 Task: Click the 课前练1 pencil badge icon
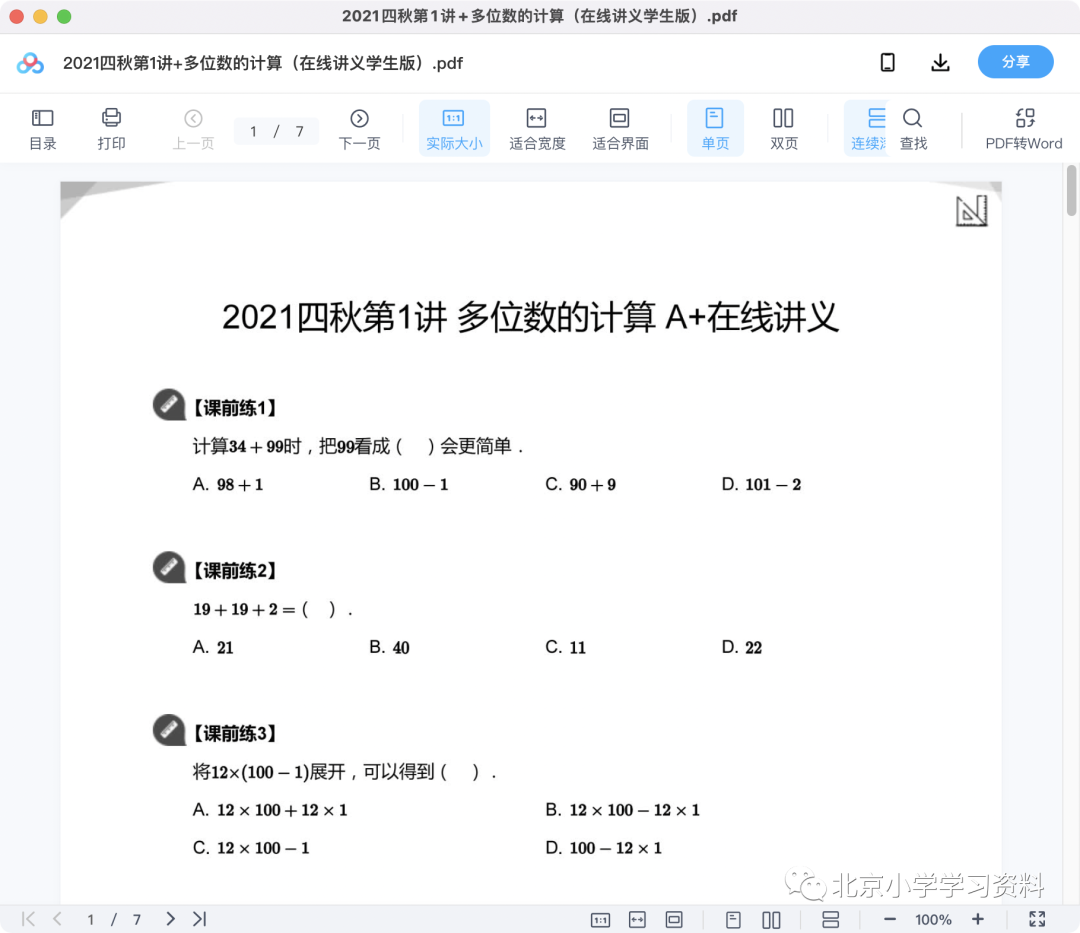pyautogui.click(x=169, y=404)
